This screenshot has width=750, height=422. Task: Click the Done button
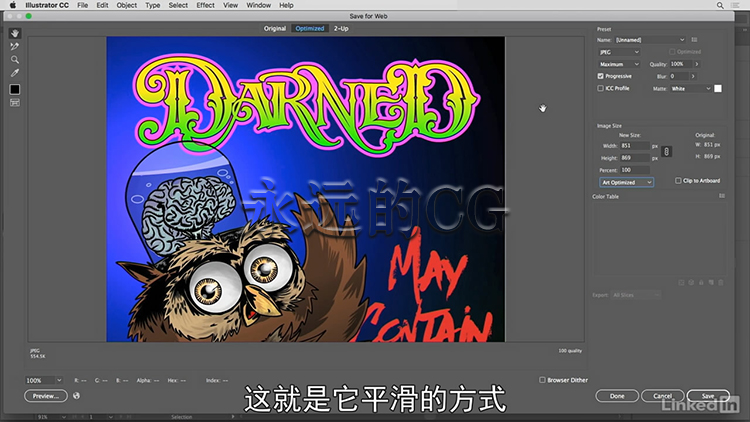point(617,396)
